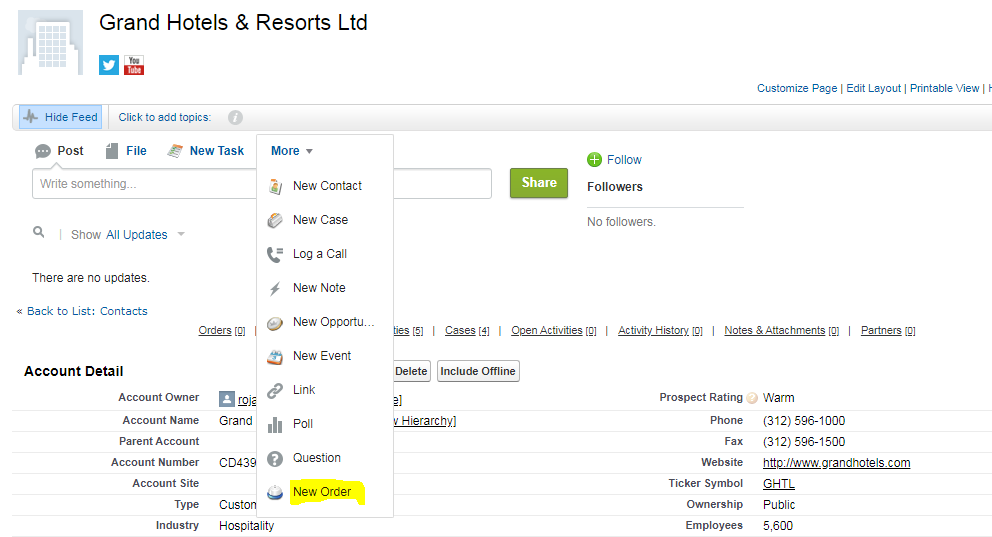Screen dimensions: 992x537
Task: Select New Contact from More menu
Action: pos(325,186)
